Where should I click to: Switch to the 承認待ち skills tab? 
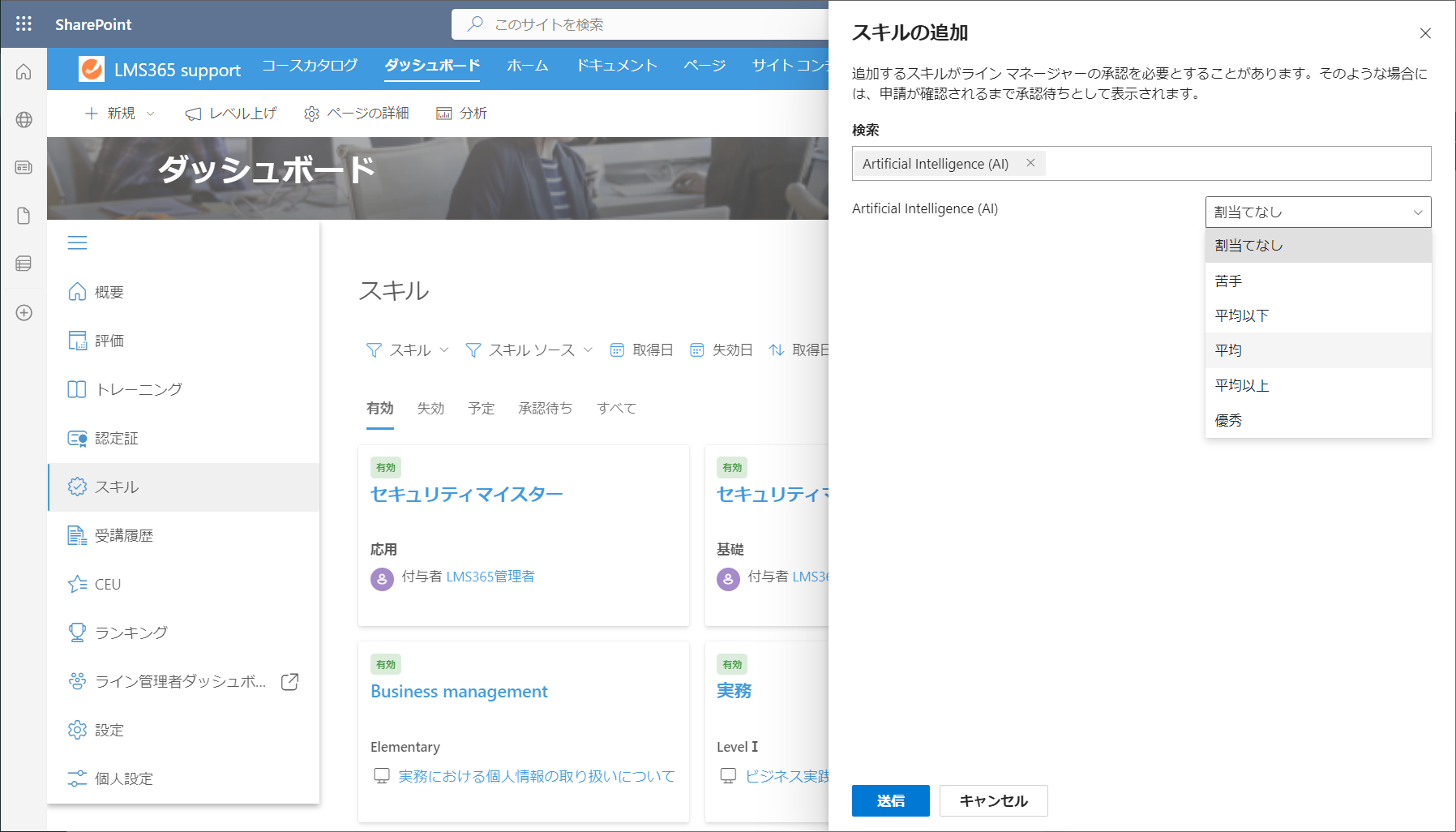pos(546,409)
